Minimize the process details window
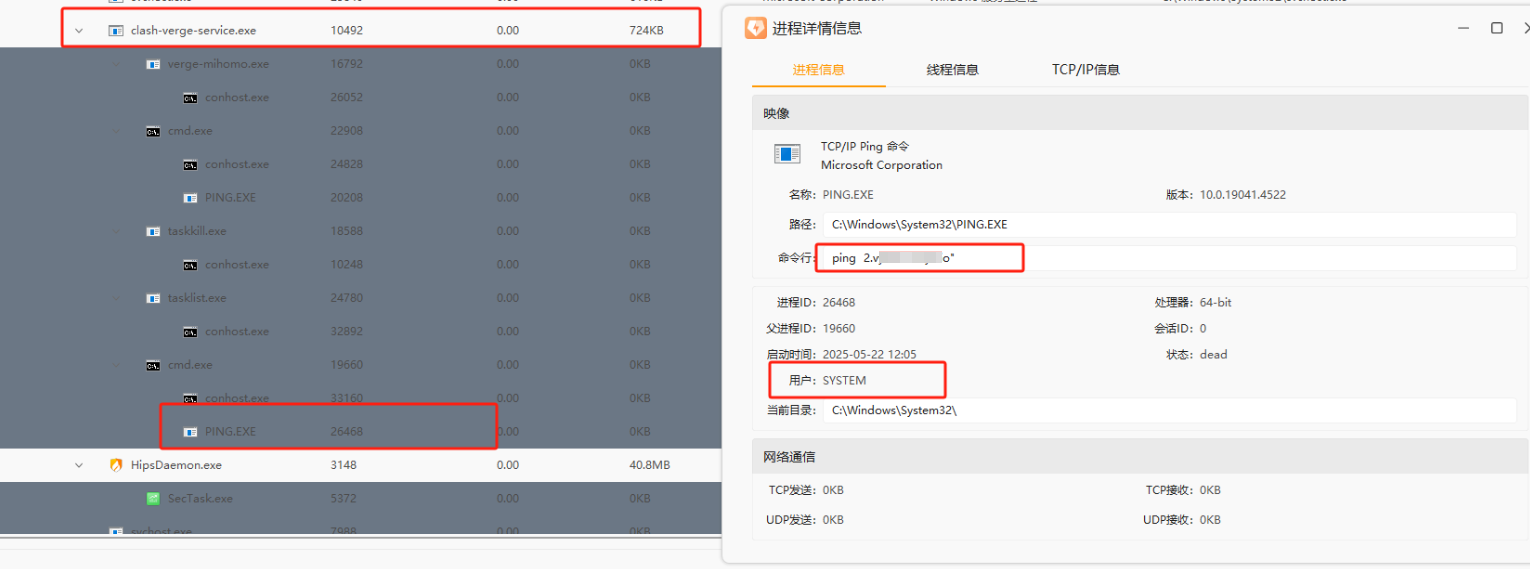This screenshot has height=569, width=1530. [1464, 28]
